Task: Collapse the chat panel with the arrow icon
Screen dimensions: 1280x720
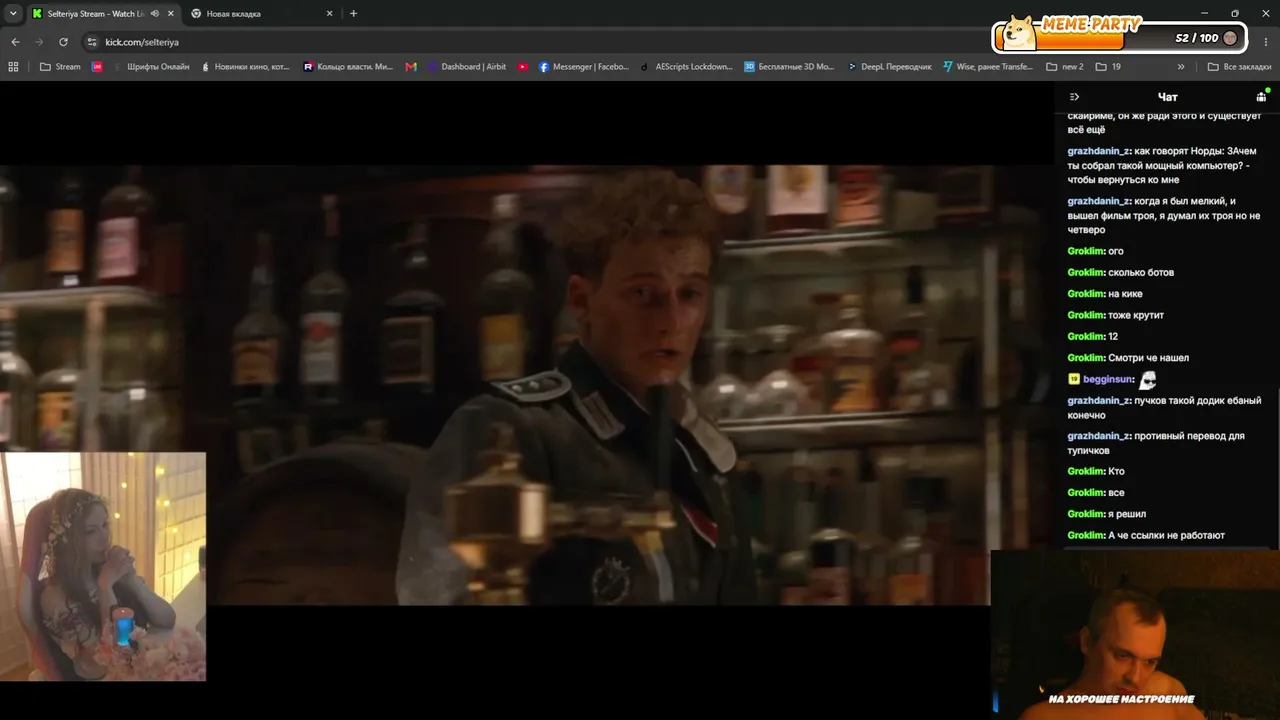Action: (1074, 97)
